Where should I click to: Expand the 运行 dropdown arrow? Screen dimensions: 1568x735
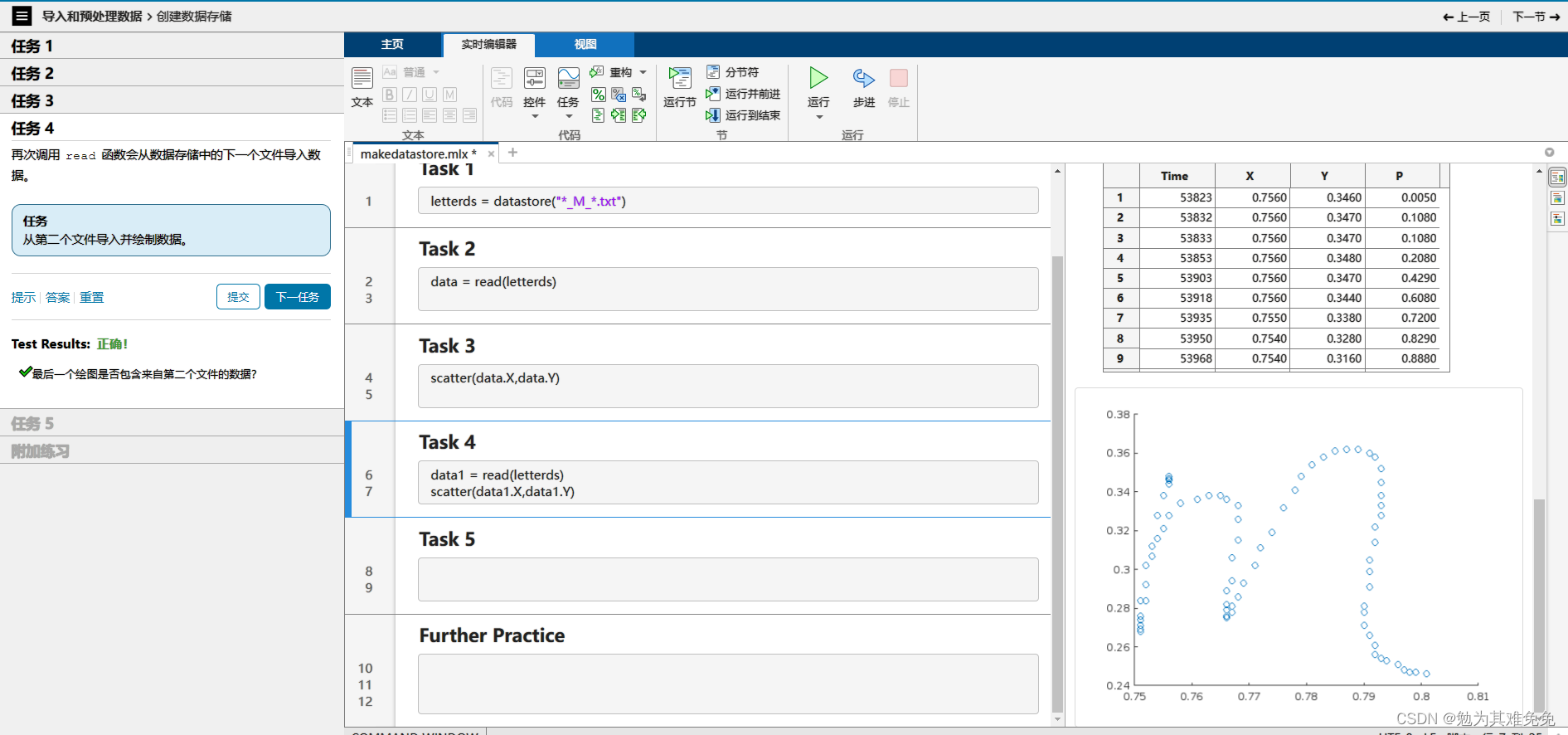pyautogui.click(x=819, y=117)
